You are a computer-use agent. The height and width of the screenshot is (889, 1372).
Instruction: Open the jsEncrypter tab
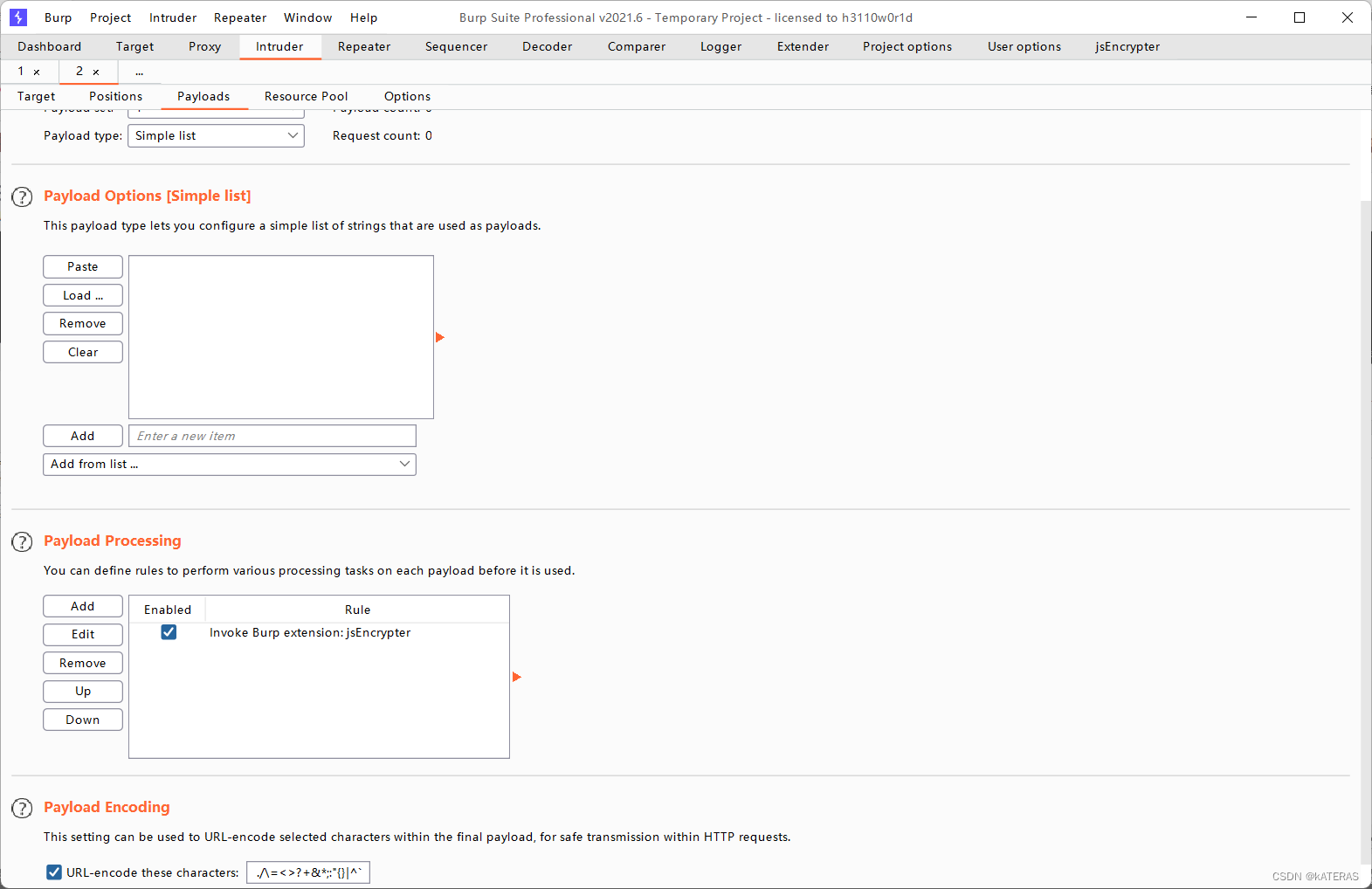click(1127, 47)
